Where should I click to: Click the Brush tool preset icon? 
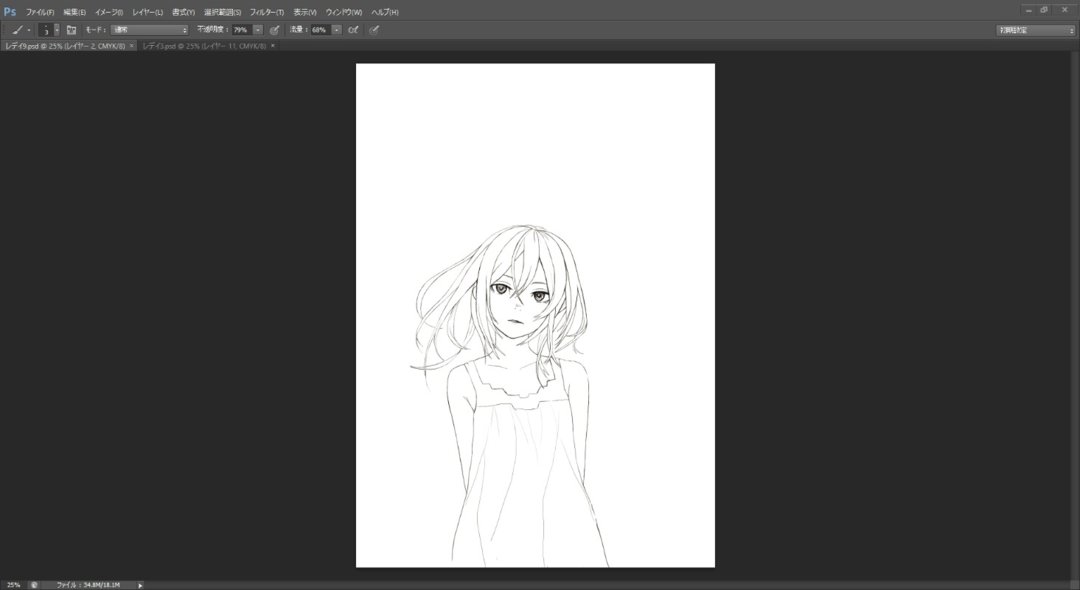pyautogui.click(x=18, y=30)
